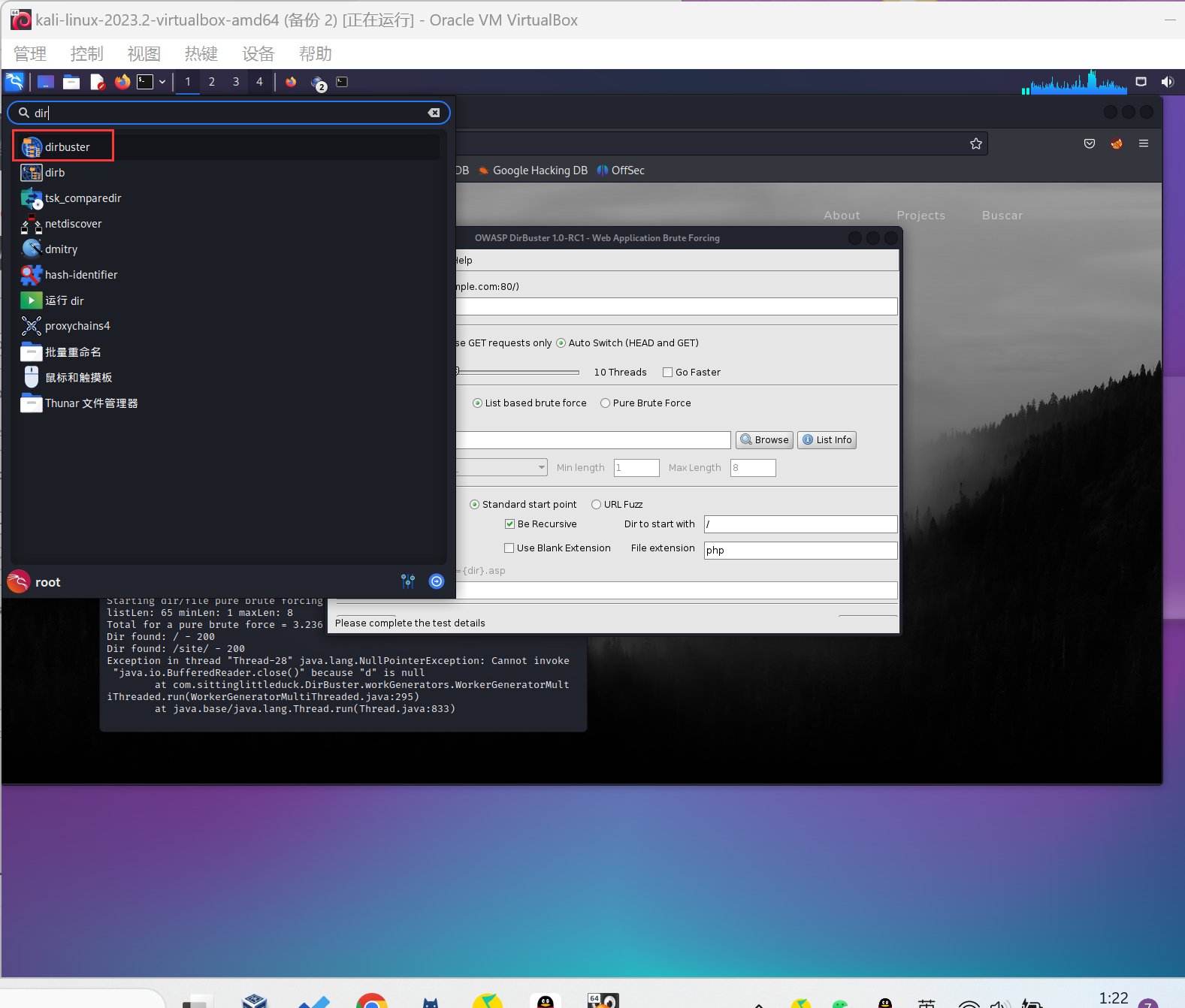Screen dimensions: 1185x1008
Task: Launch dmitry from the results
Action: tap(229, 249)
